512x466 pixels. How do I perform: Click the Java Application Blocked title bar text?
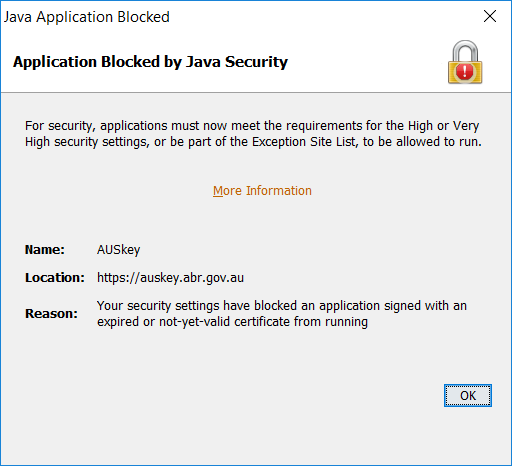coord(87,17)
